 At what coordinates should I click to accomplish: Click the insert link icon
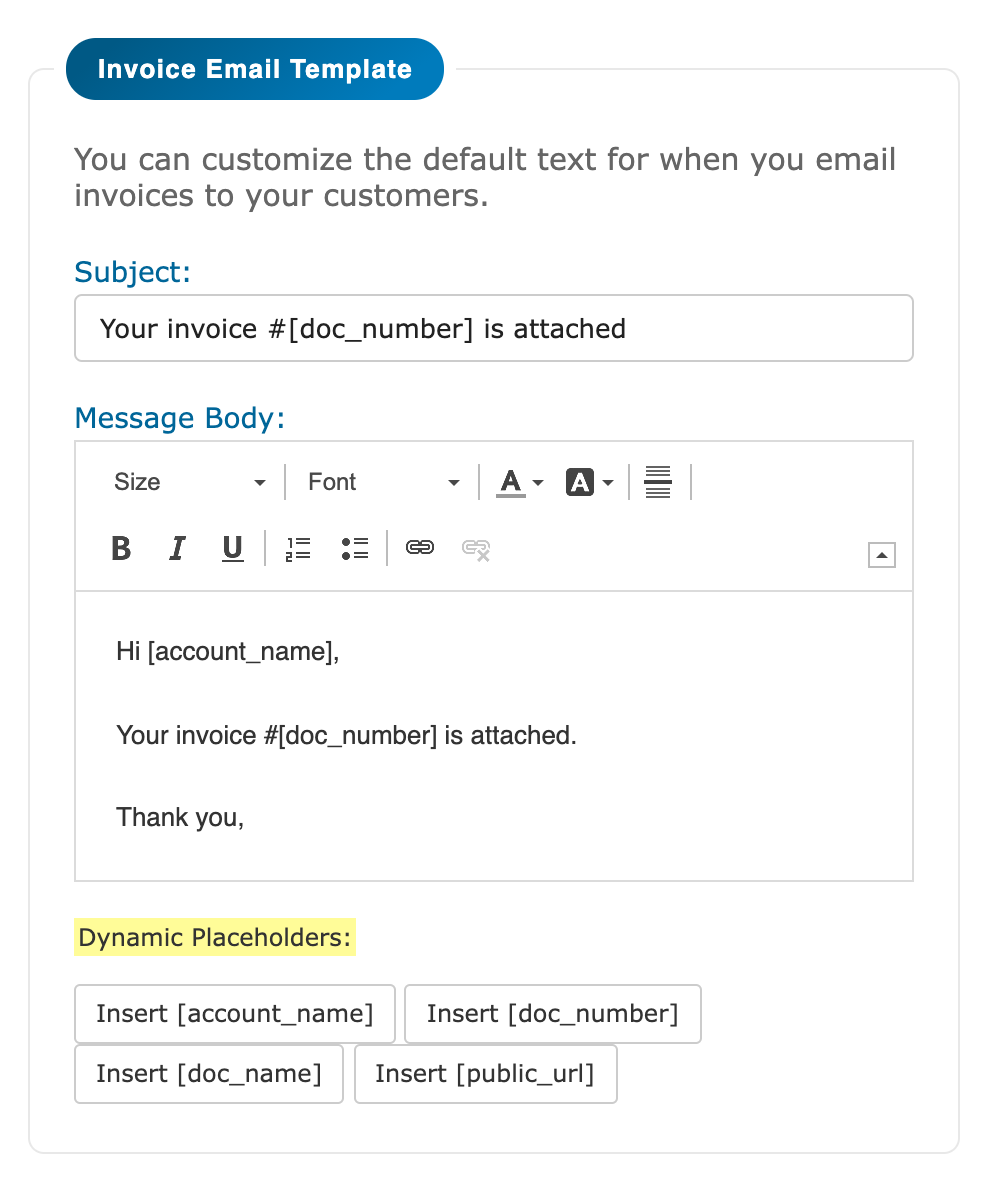click(419, 548)
